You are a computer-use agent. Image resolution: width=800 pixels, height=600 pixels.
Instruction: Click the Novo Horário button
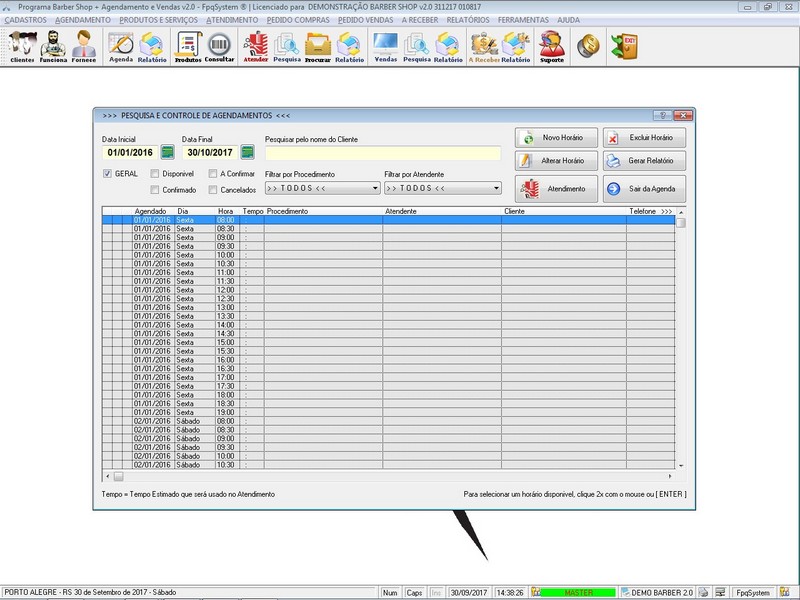click(557, 137)
